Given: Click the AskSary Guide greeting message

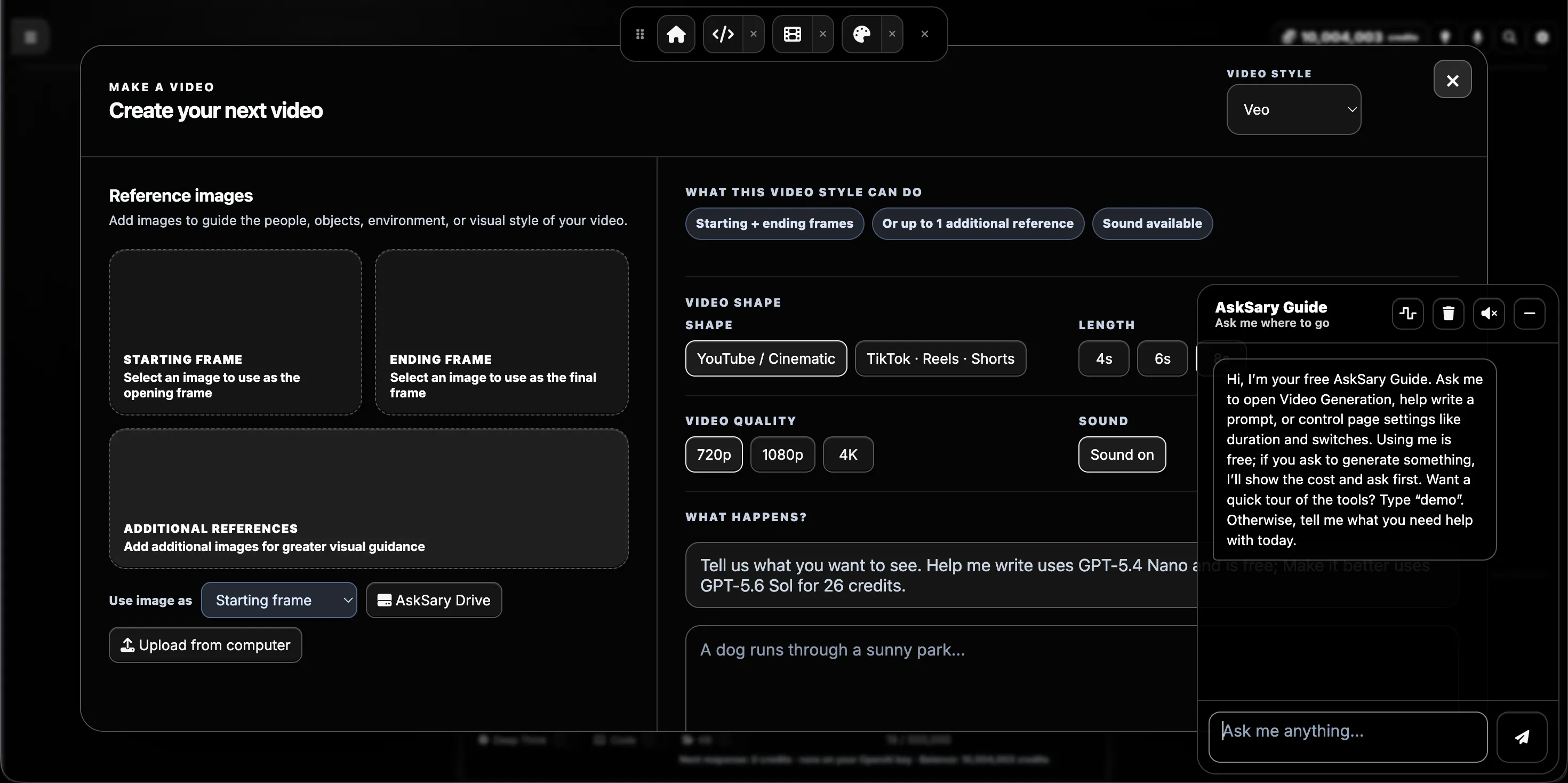Looking at the screenshot, I should tap(1354, 460).
